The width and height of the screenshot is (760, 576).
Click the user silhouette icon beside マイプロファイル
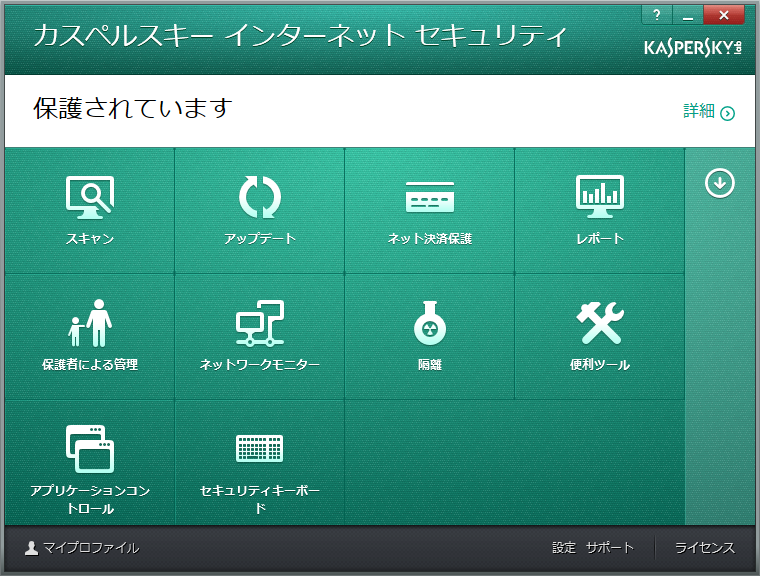[32, 548]
